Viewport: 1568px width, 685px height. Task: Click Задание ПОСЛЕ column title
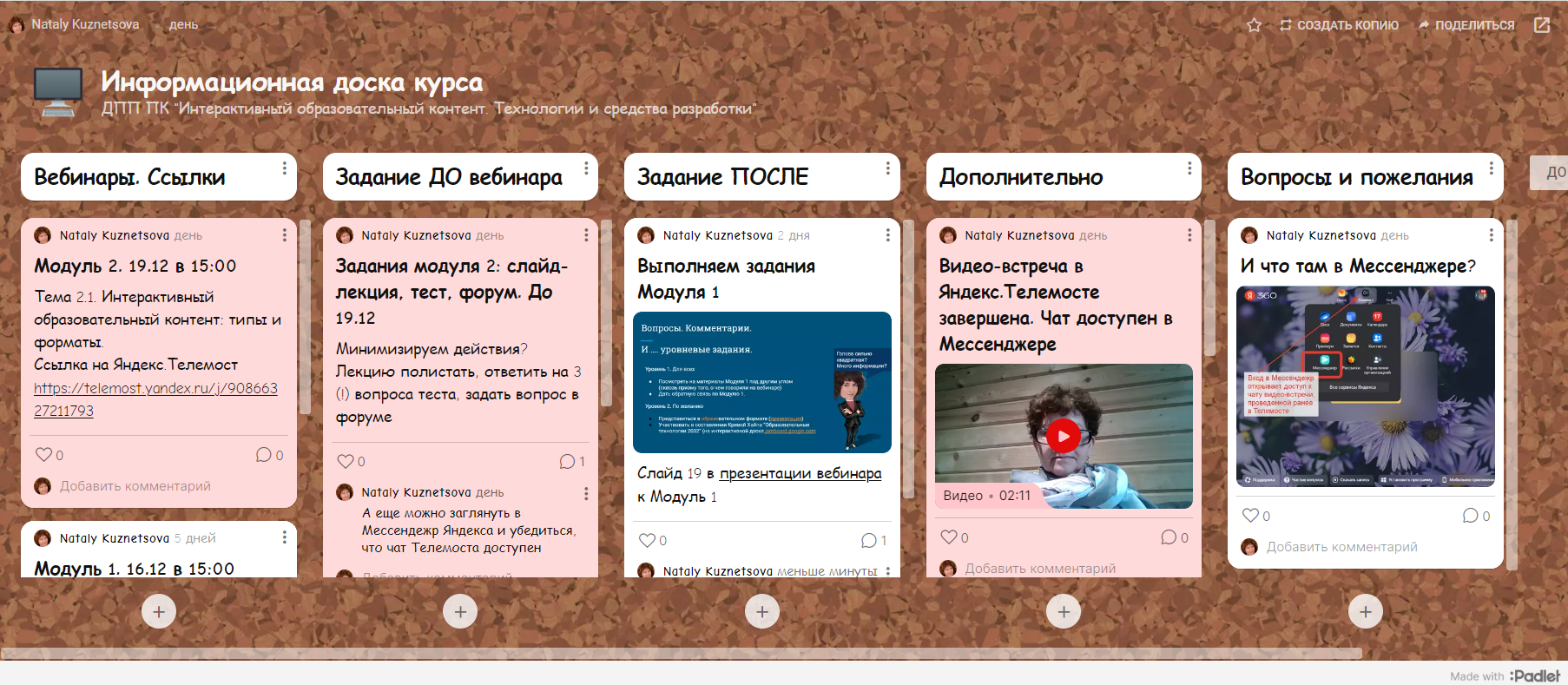tap(722, 177)
